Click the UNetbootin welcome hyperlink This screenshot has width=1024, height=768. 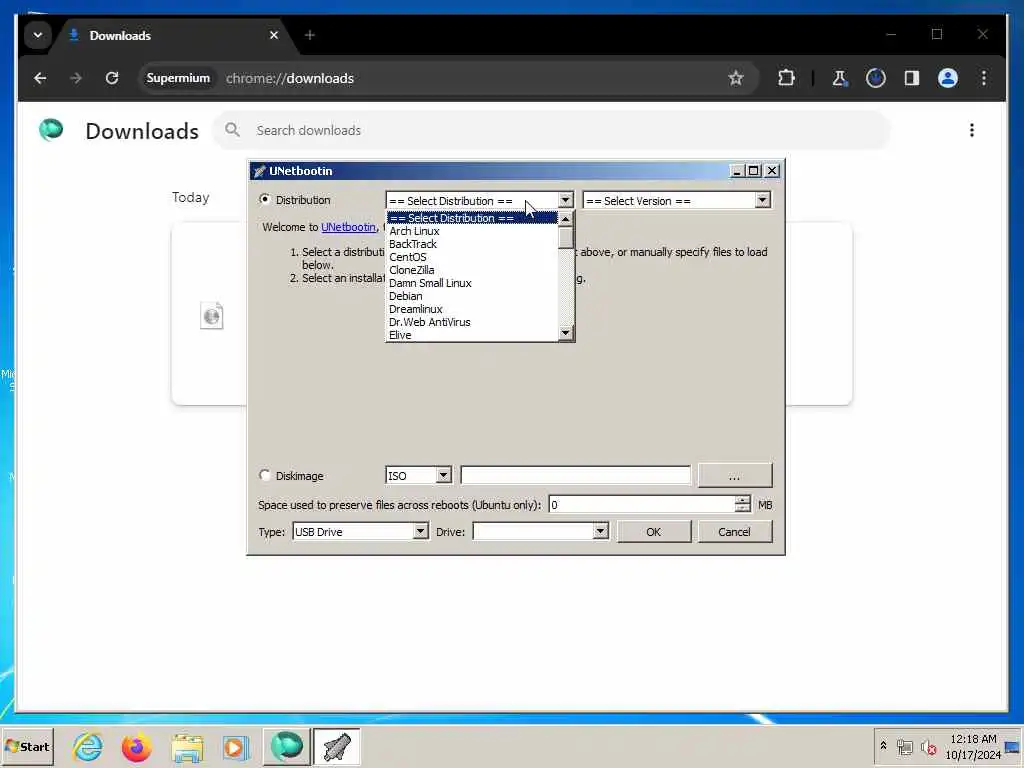[348, 227]
